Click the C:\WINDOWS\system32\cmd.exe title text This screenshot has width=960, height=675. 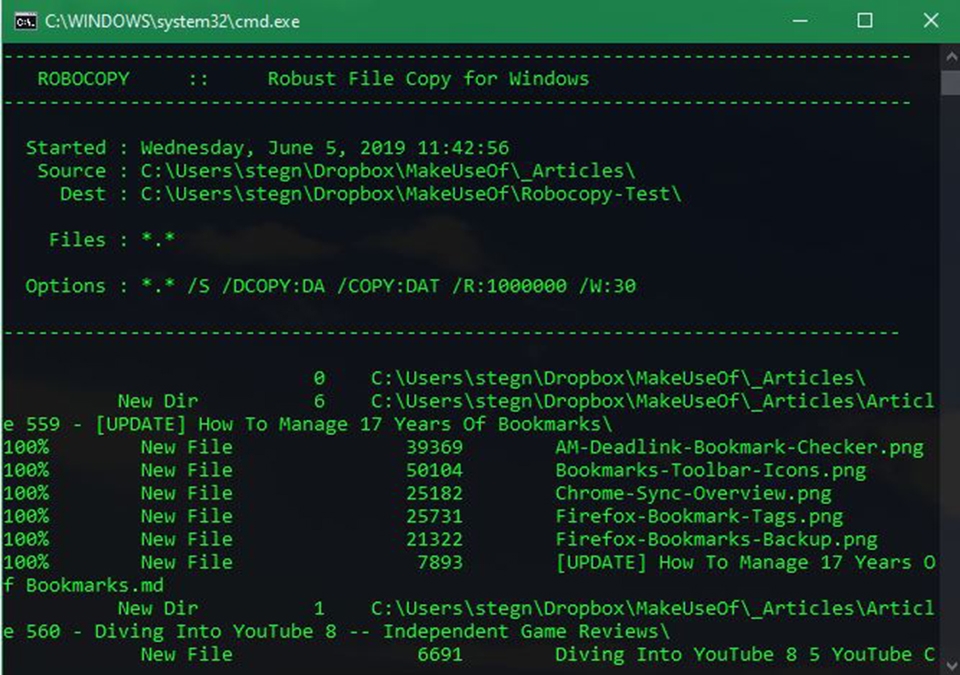[172, 21]
